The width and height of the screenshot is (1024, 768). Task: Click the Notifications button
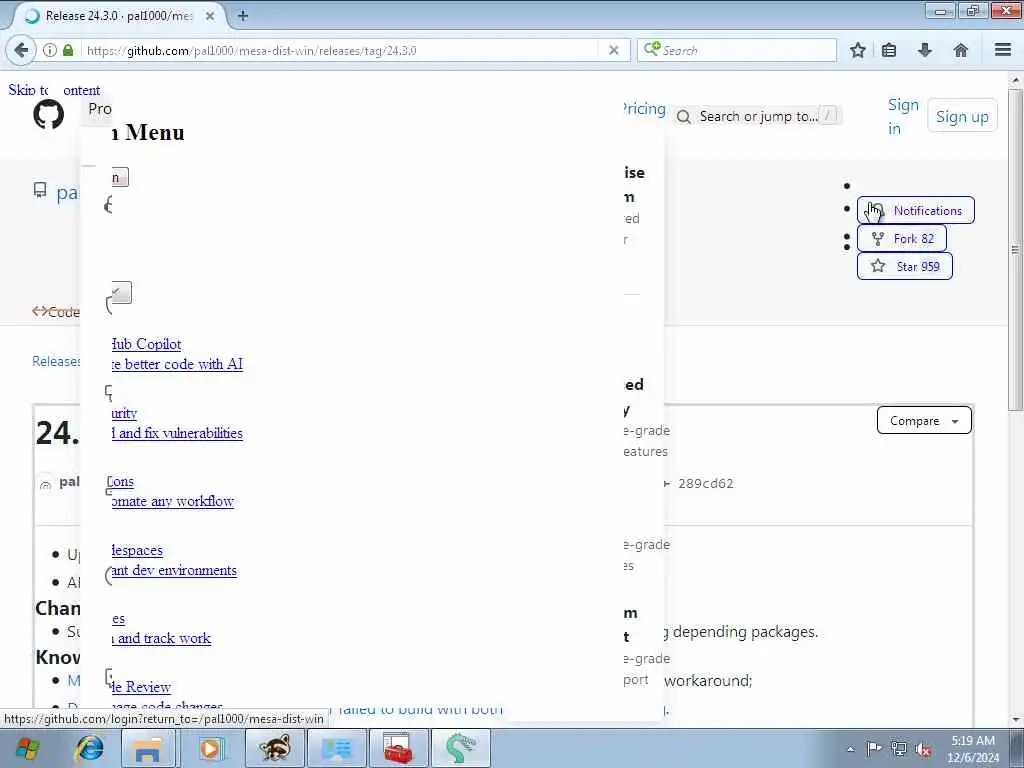point(916,211)
